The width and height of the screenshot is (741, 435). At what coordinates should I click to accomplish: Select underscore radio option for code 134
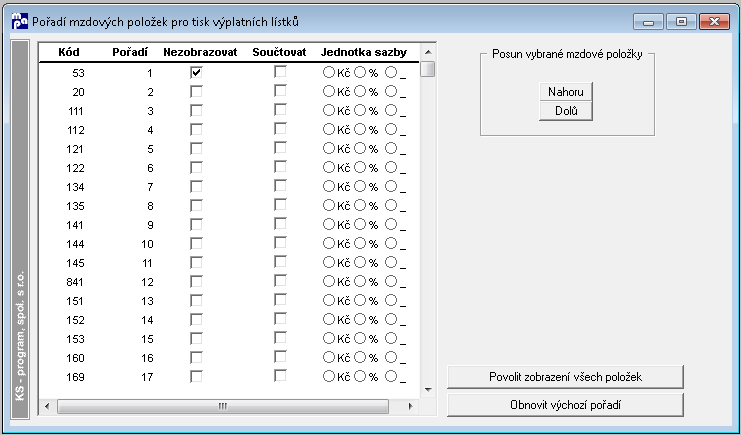click(x=390, y=186)
